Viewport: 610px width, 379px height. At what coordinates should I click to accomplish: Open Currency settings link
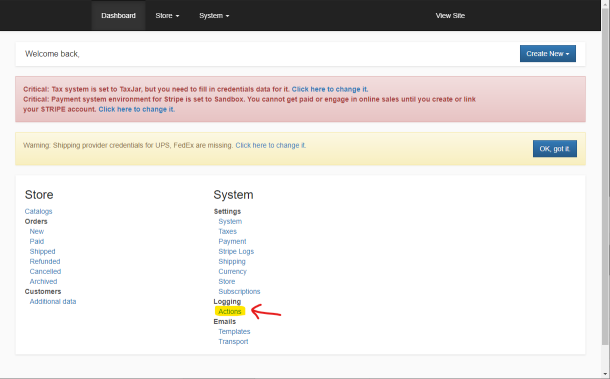tap(232, 271)
